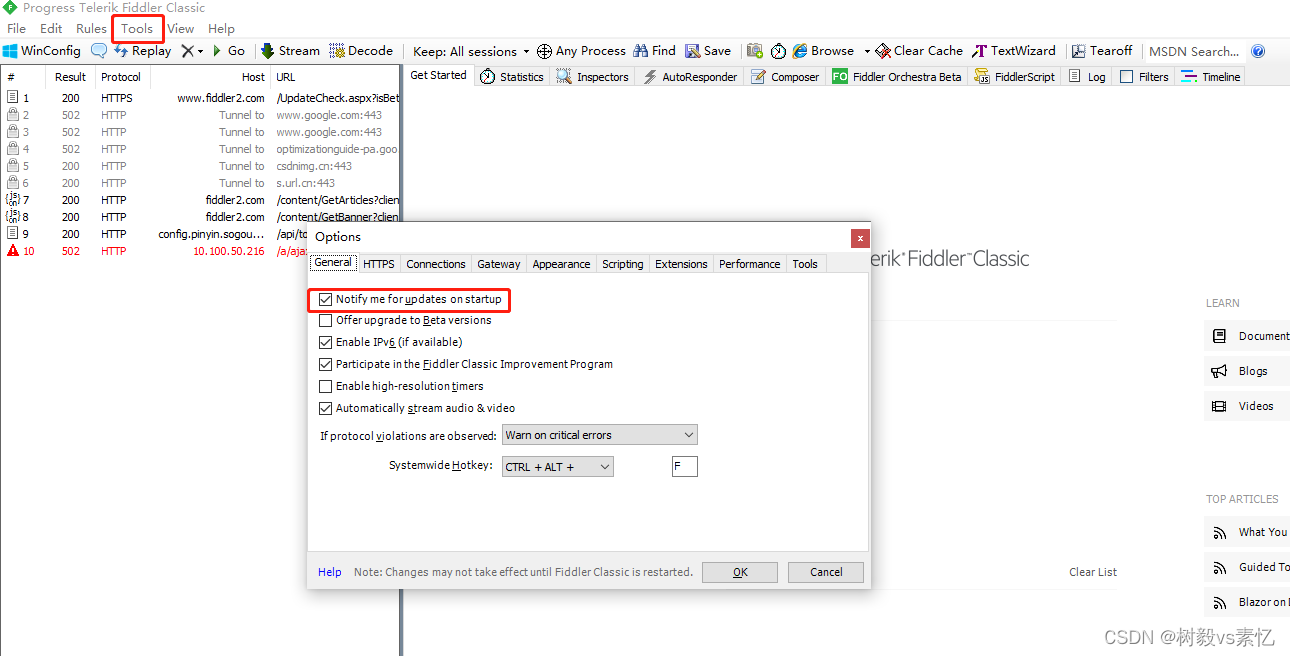Viewport: 1290px width, 656px height.
Task: Open the Systemwide Hotkey modifier dropdown
Action: coord(558,467)
